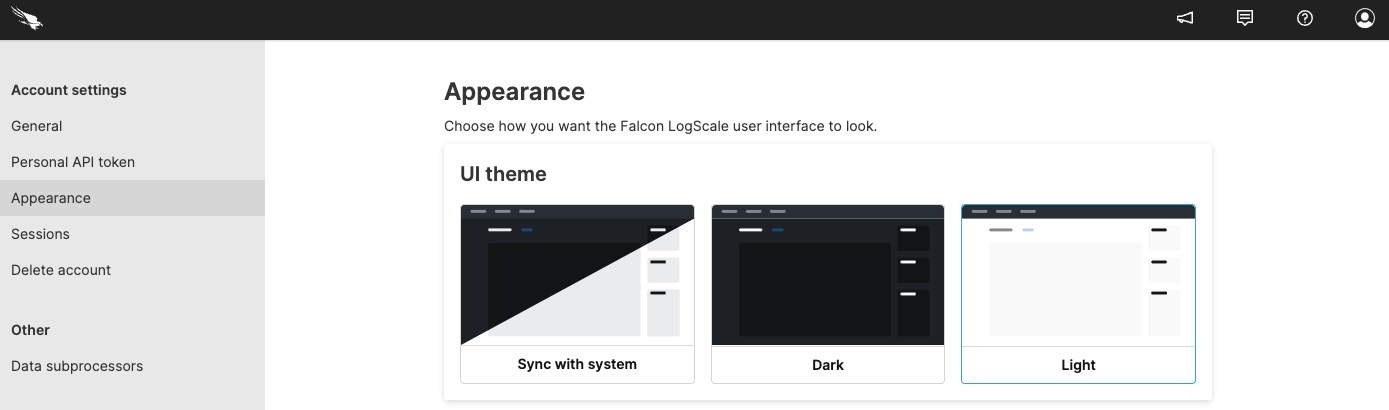1389x410 pixels.
Task: Open the announcements megaphone icon
Action: (1185, 18)
